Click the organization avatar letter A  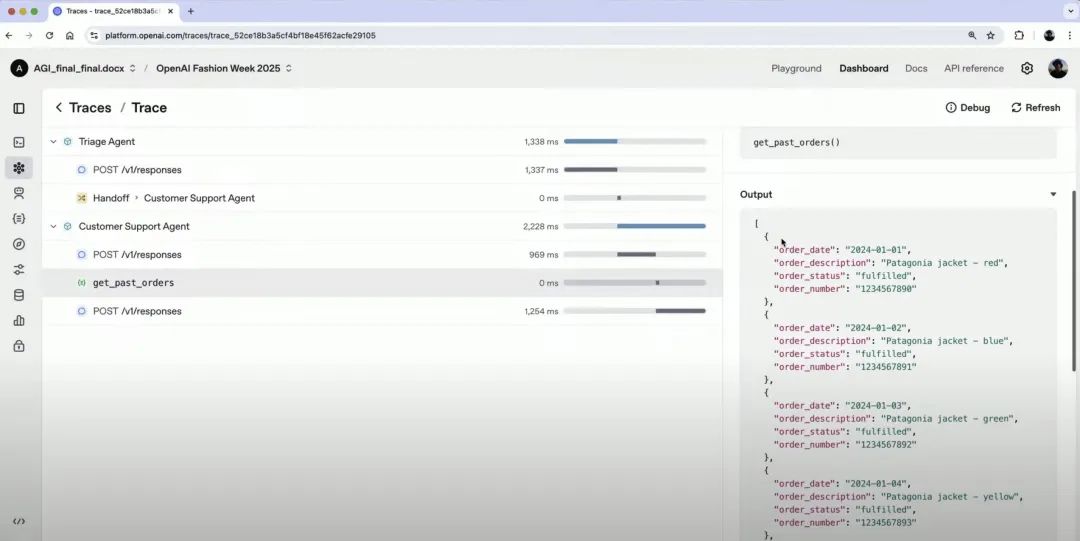coord(19,68)
